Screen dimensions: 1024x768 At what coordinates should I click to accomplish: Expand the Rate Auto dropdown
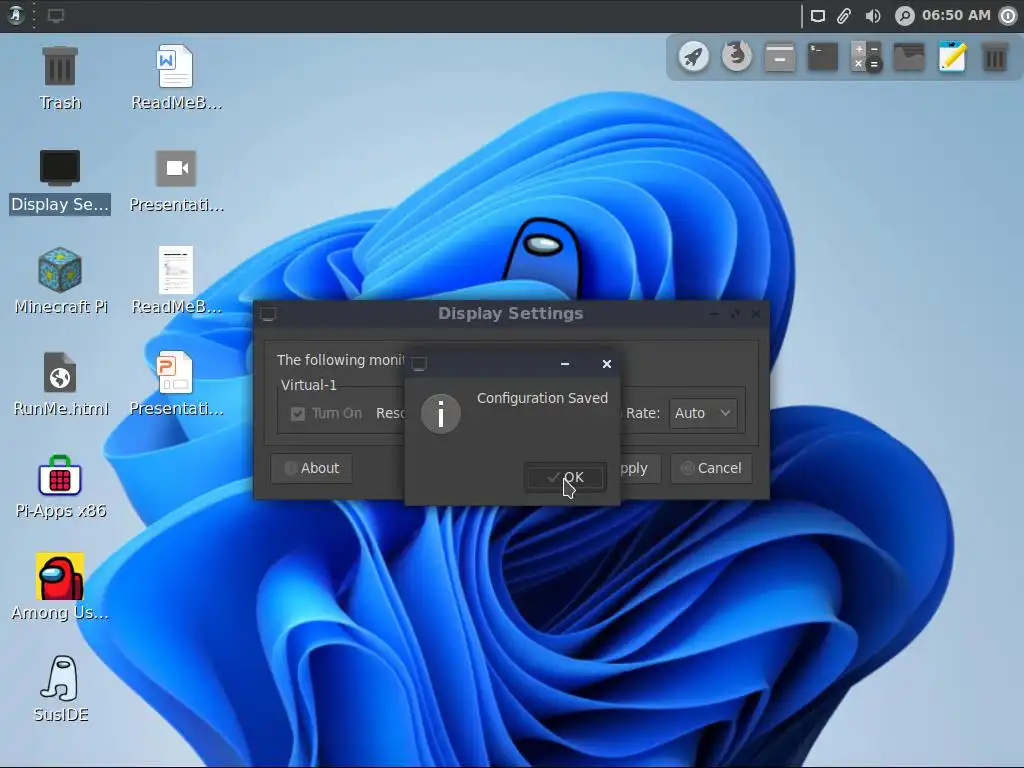point(703,413)
